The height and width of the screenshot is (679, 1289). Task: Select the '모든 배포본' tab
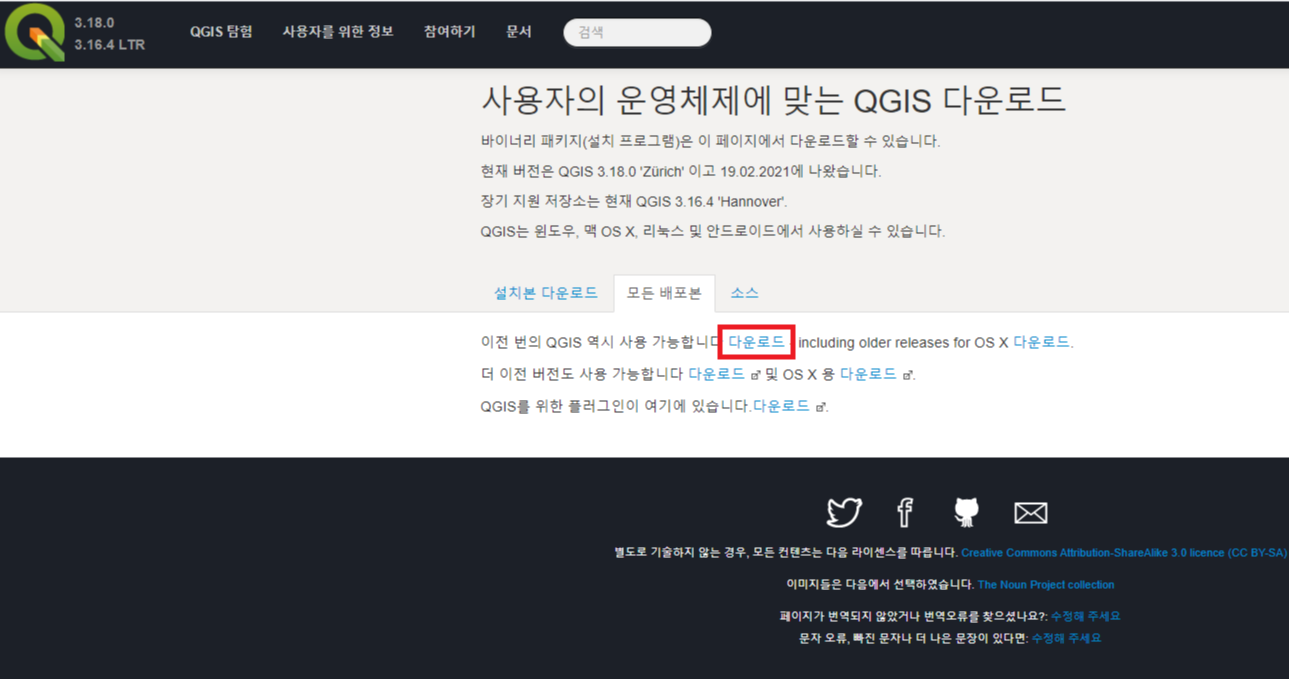(x=664, y=293)
